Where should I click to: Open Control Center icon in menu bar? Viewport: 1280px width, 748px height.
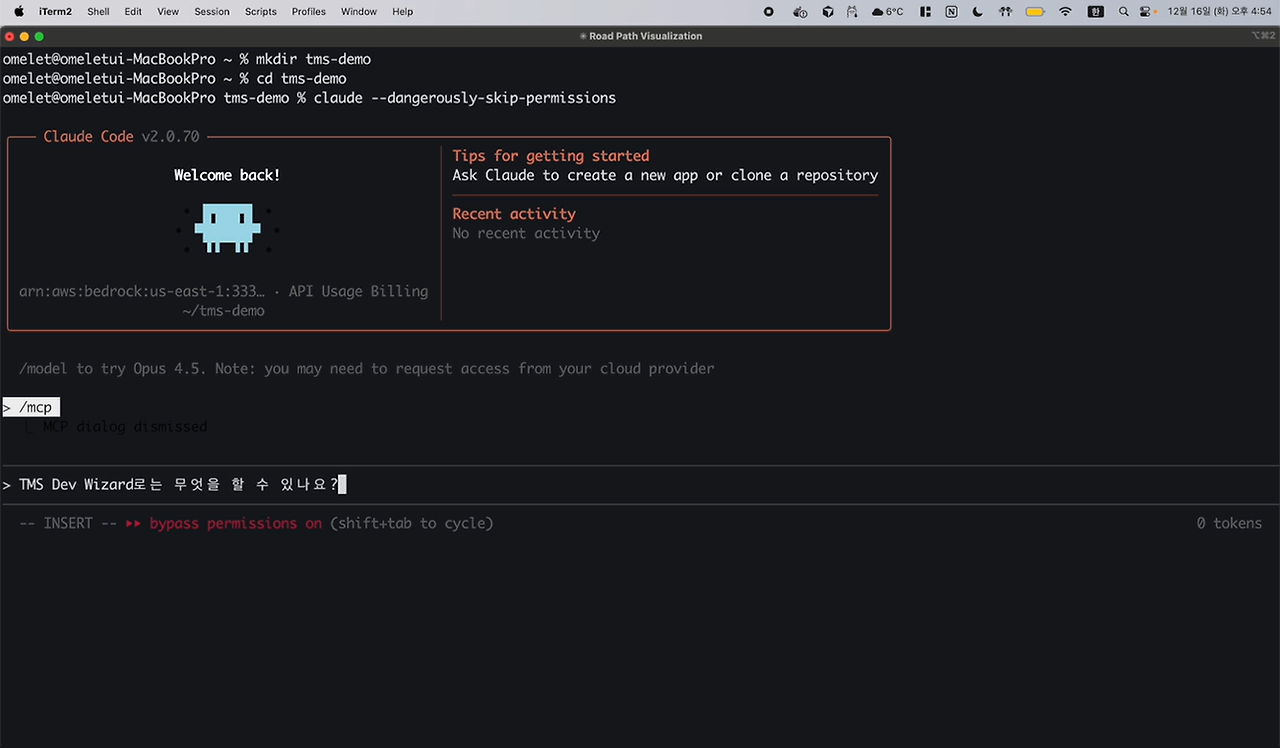pyautogui.click(x=1146, y=12)
